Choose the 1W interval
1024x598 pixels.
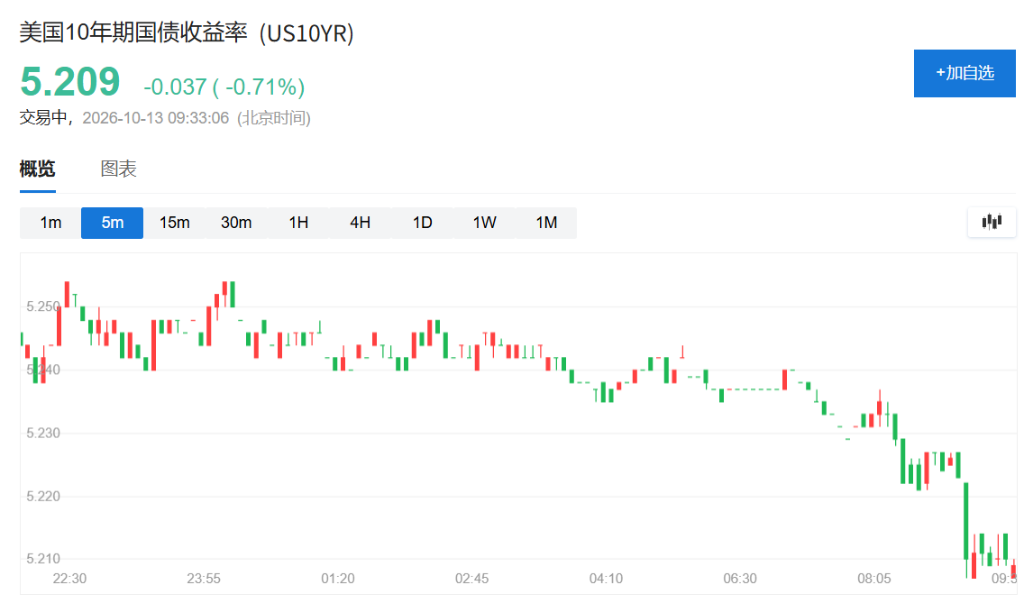[x=485, y=223]
